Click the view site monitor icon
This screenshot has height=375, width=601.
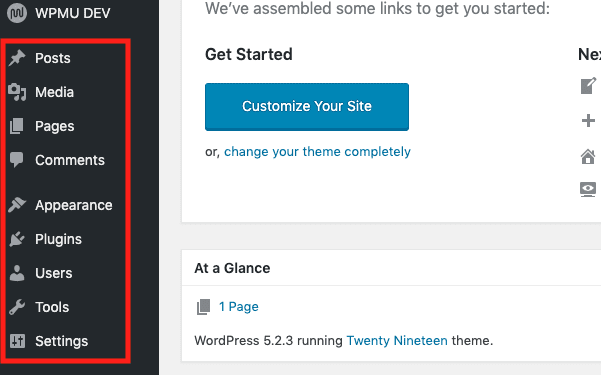pos(588,189)
